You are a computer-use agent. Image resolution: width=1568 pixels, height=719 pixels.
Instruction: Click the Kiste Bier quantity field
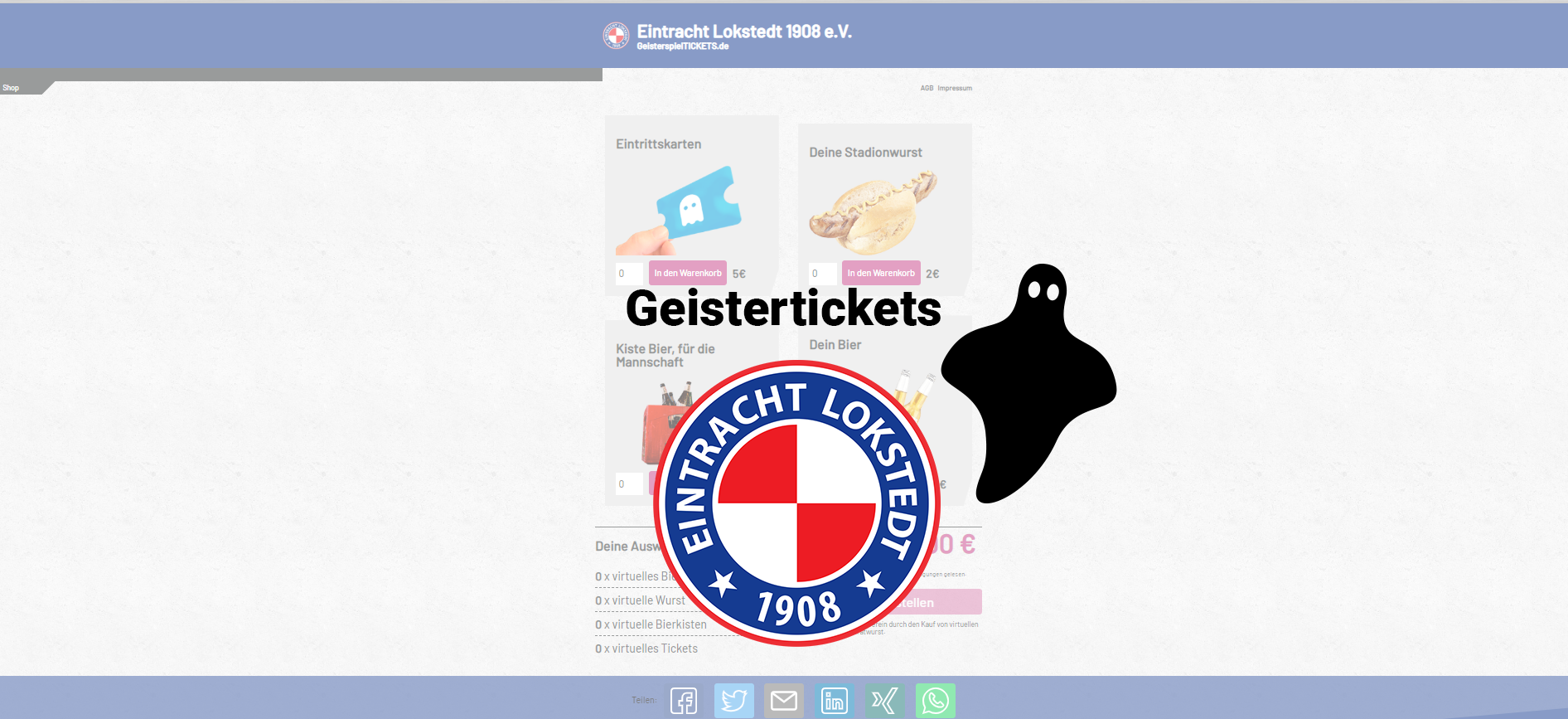[x=629, y=483]
